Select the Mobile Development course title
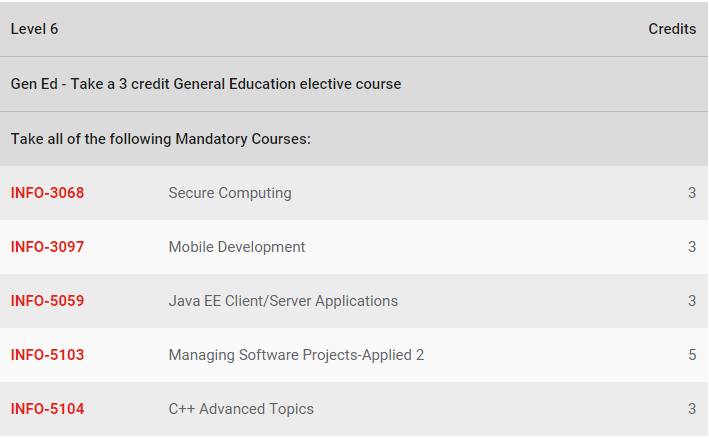709x438 pixels. pos(237,247)
